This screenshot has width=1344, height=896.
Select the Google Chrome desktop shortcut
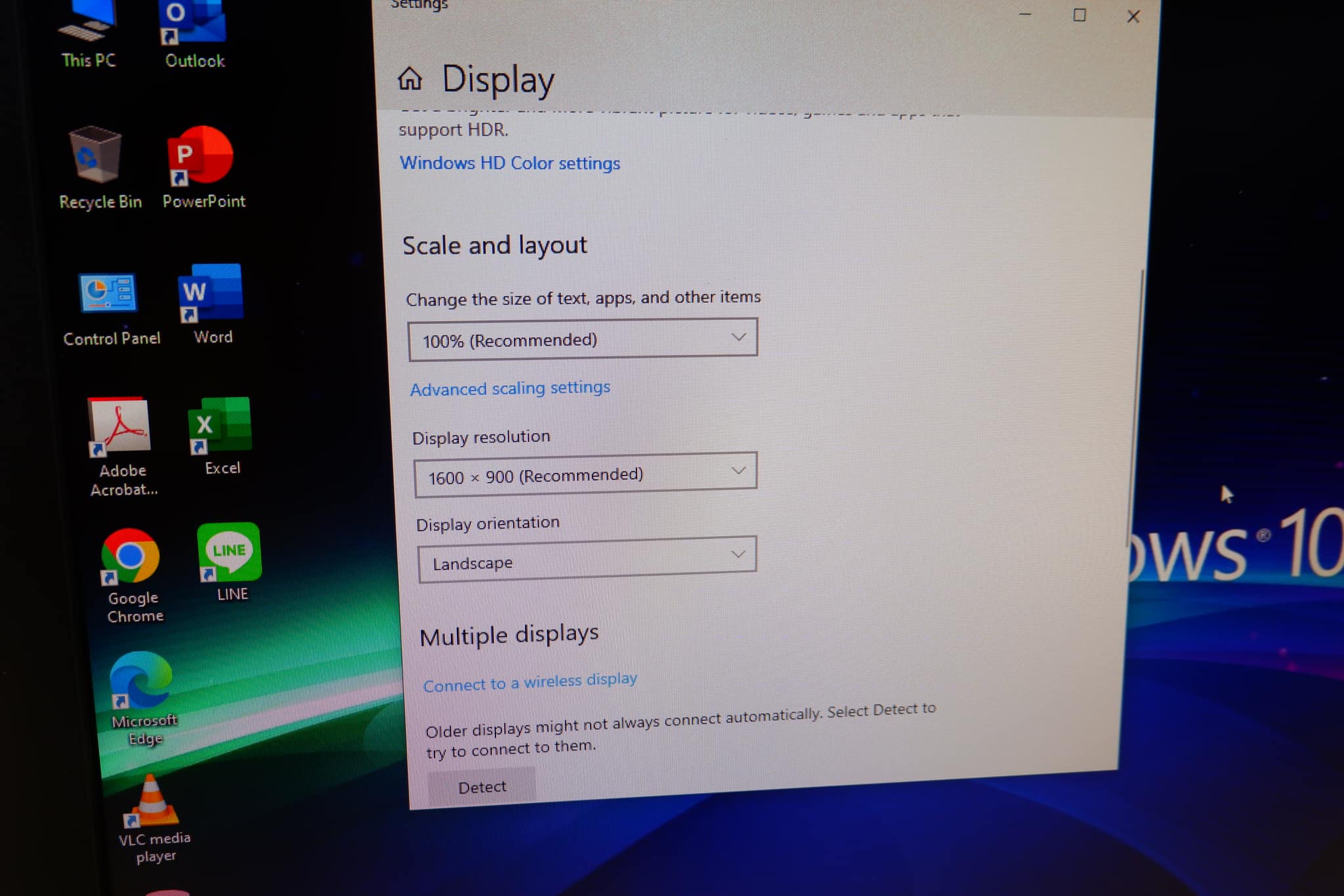pos(131,558)
